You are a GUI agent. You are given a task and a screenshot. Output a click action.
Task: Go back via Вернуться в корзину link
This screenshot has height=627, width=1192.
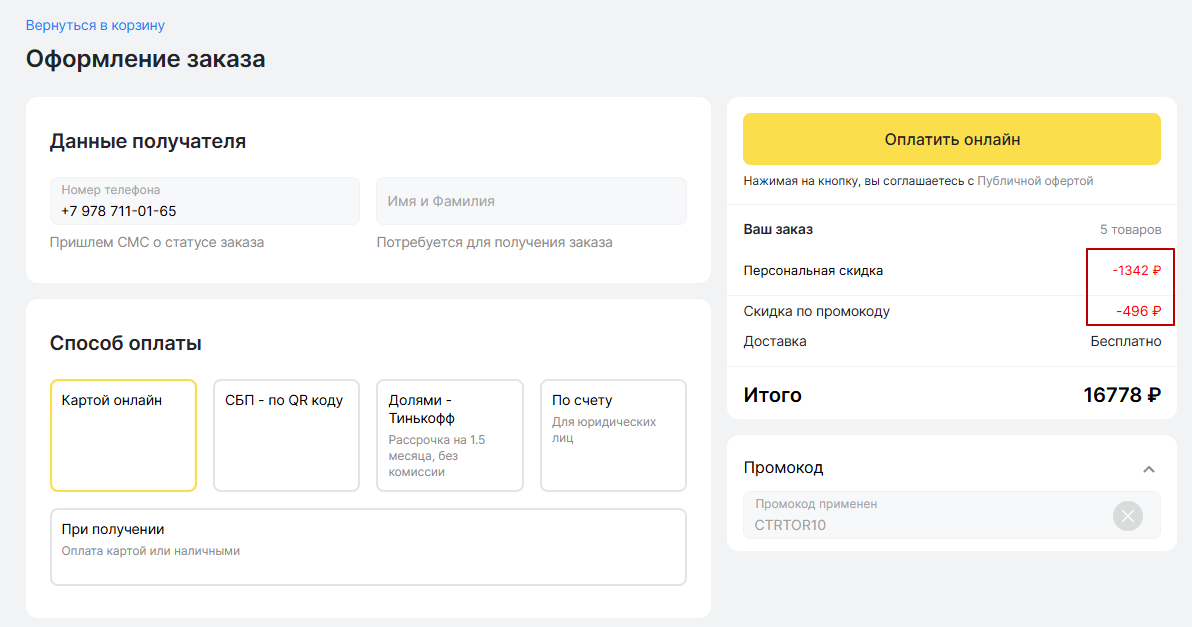point(95,25)
